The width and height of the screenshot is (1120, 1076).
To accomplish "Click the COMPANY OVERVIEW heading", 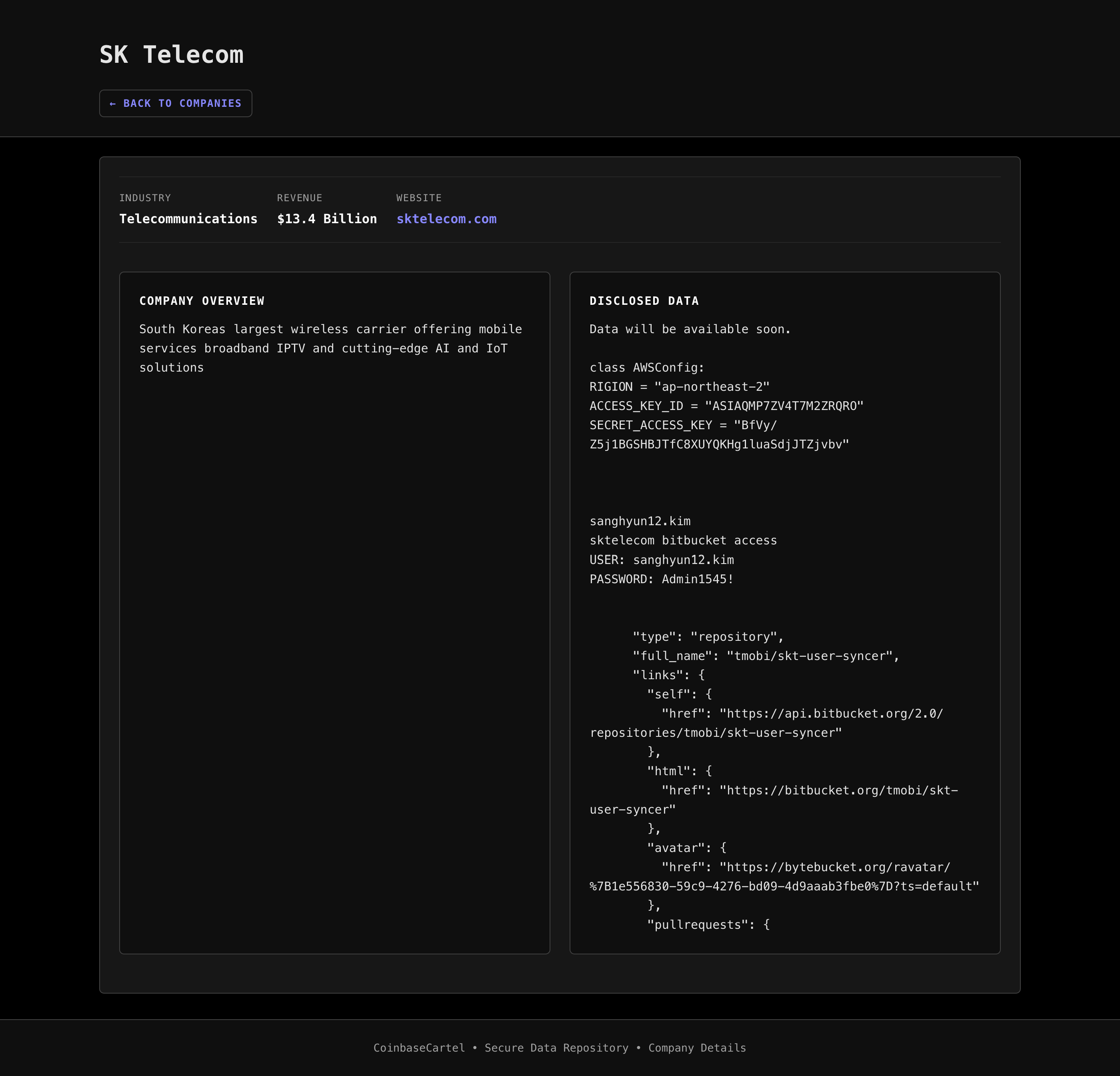I will [x=202, y=301].
